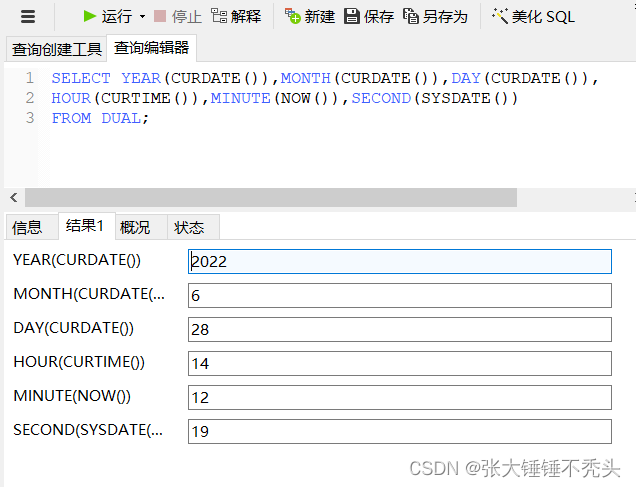This screenshot has height=487, width=636.
Task: Click the HOUR keyword in line 2
Action: click(x=71, y=98)
